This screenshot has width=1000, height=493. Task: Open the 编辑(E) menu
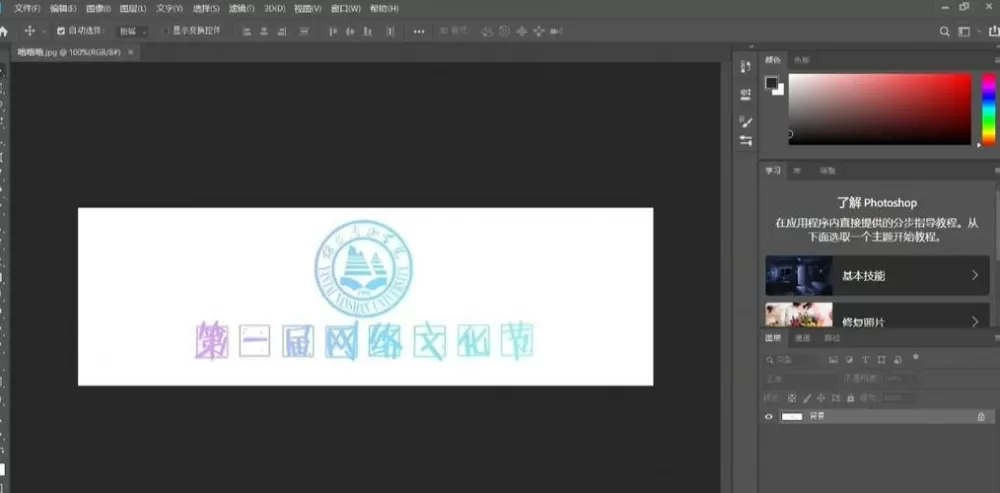coord(63,9)
